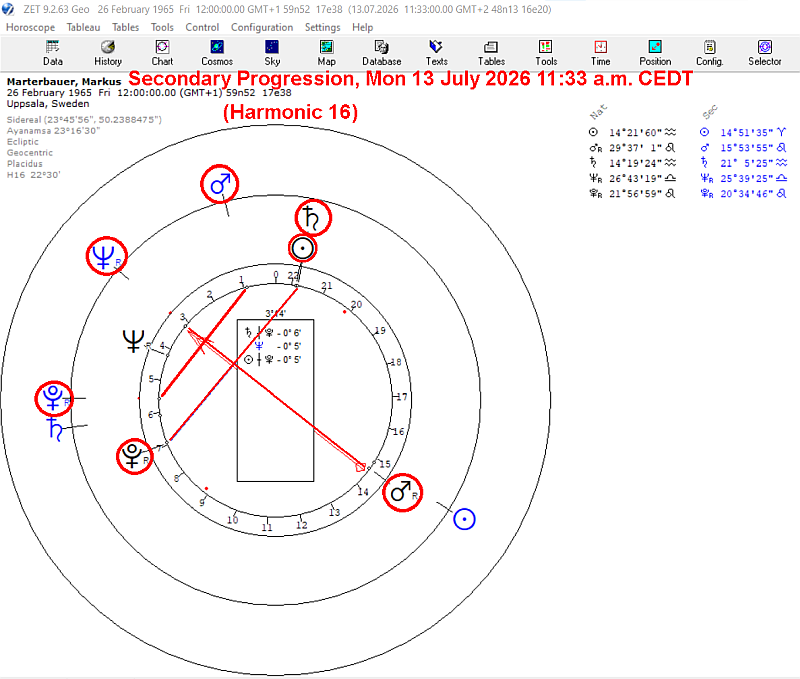
Task: Click the aspect table box in chart center
Action: [276, 400]
